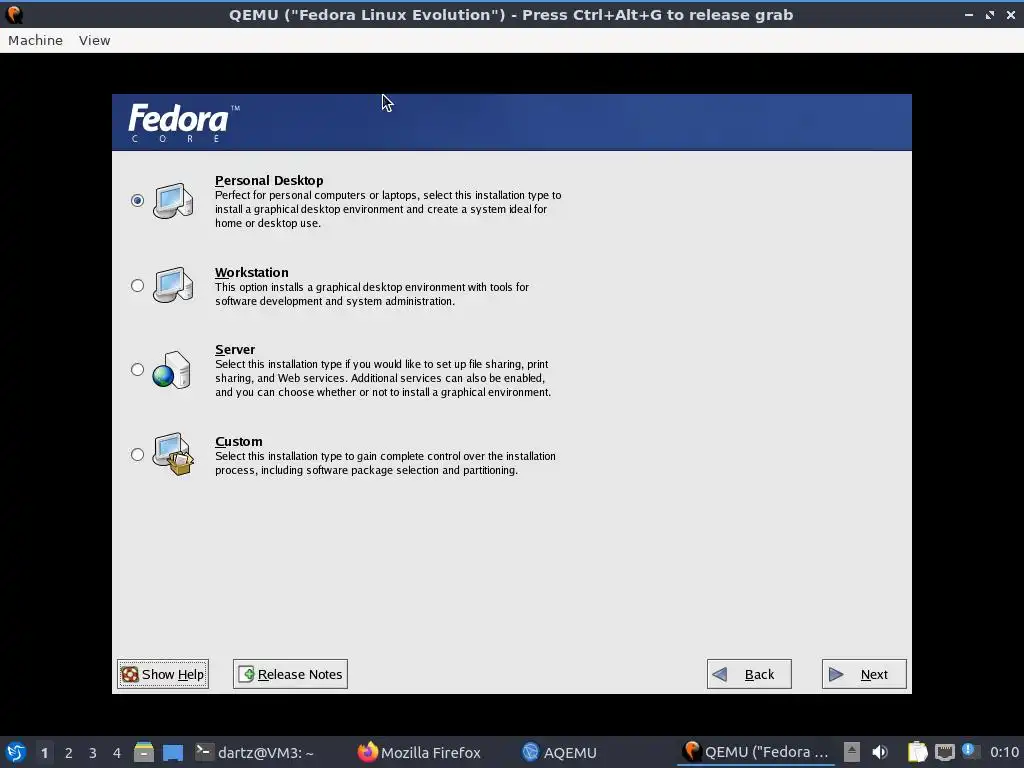
Task: Switch to workspace 4
Action: 117,753
